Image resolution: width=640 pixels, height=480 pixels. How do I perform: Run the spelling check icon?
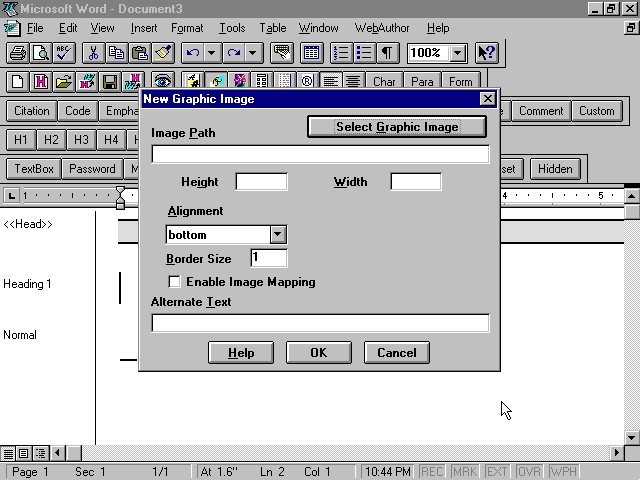pos(64,53)
